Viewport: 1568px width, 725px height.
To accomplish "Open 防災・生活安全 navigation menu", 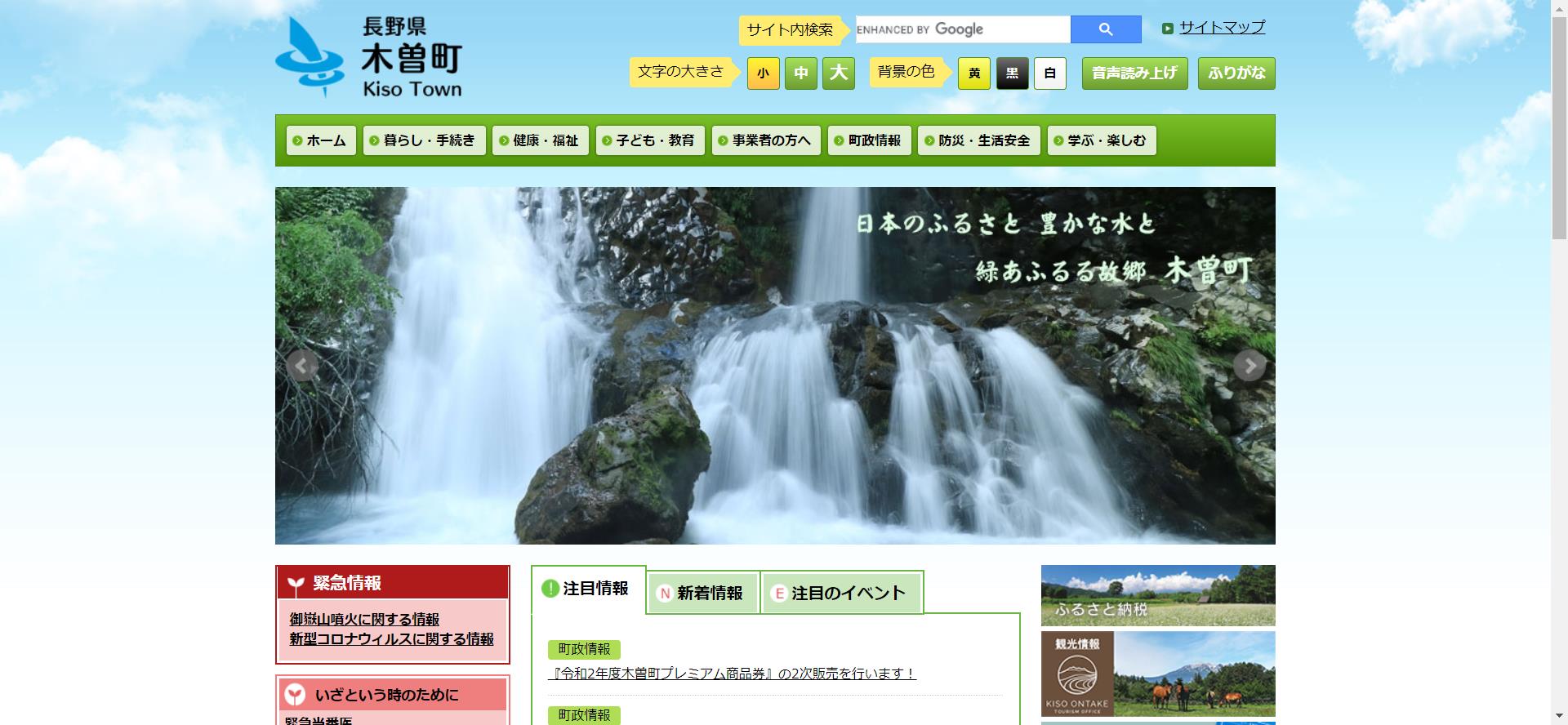I will click(x=978, y=140).
